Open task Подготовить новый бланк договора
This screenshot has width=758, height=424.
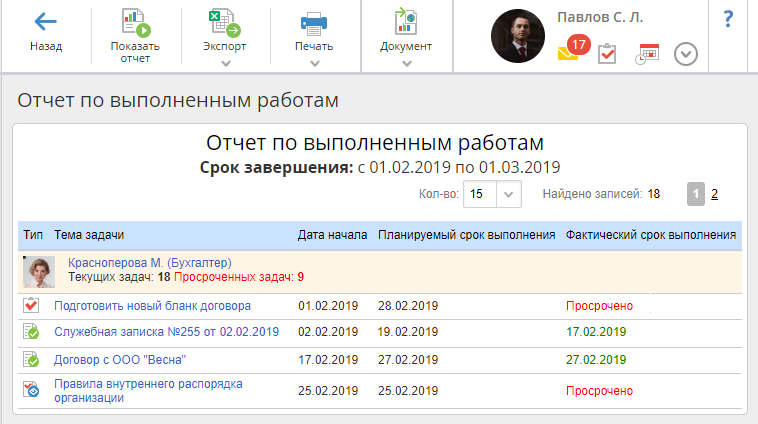(x=152, y=306)
